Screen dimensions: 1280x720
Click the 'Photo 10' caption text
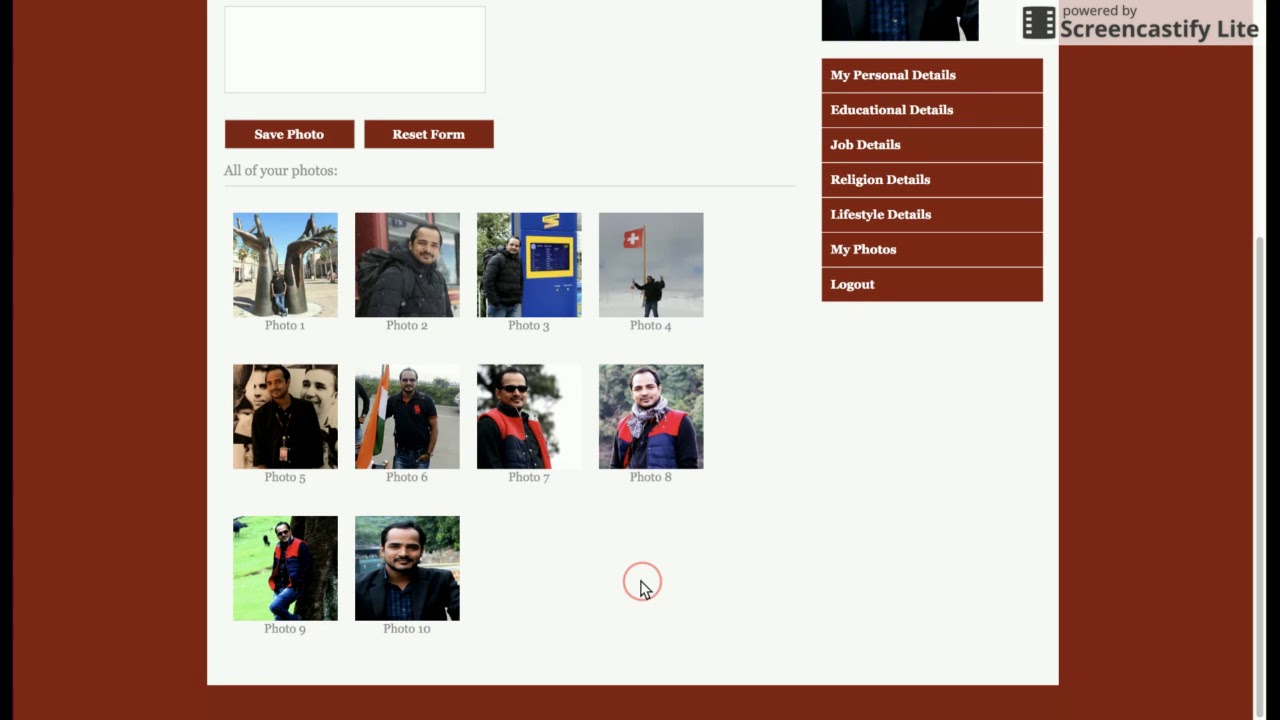point(407,629)
